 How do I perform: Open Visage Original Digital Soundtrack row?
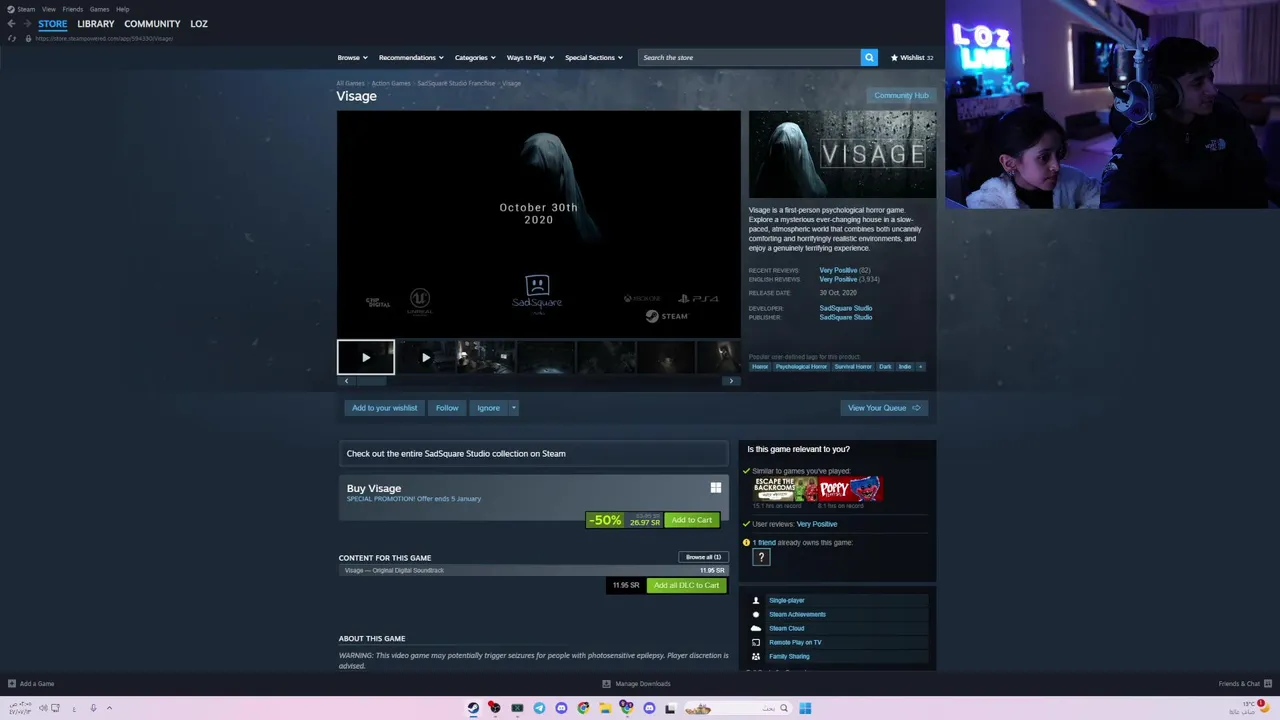(x=533, y=570)
